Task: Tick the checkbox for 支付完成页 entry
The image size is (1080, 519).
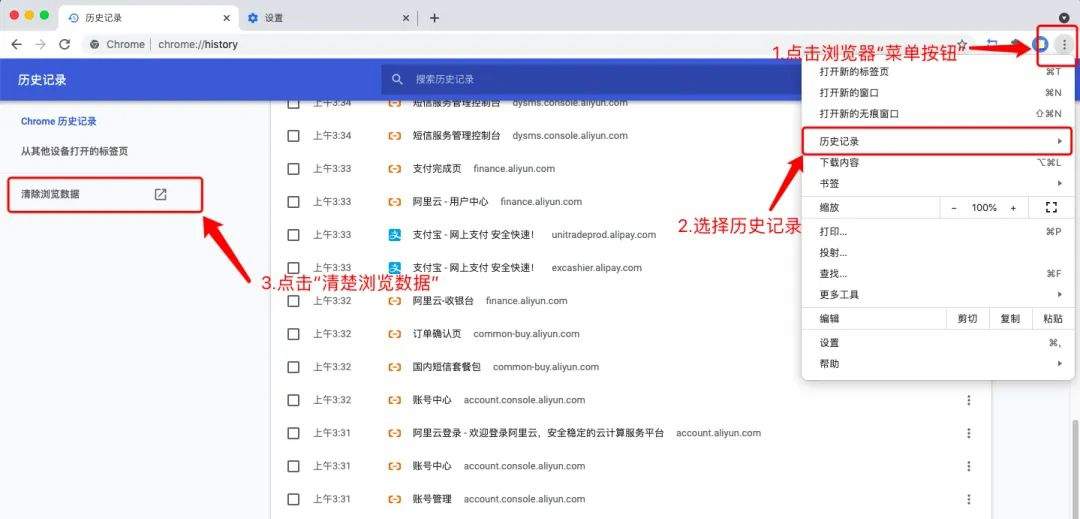Action: [x=293, y=169]
